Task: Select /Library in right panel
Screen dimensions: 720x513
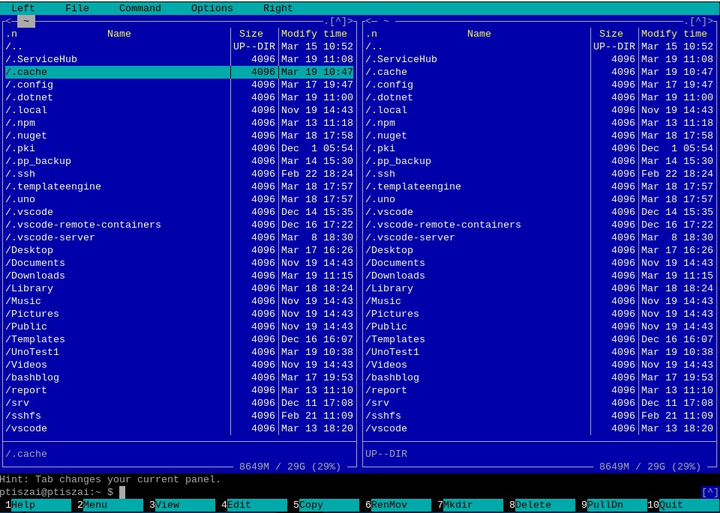Action: 539,288
